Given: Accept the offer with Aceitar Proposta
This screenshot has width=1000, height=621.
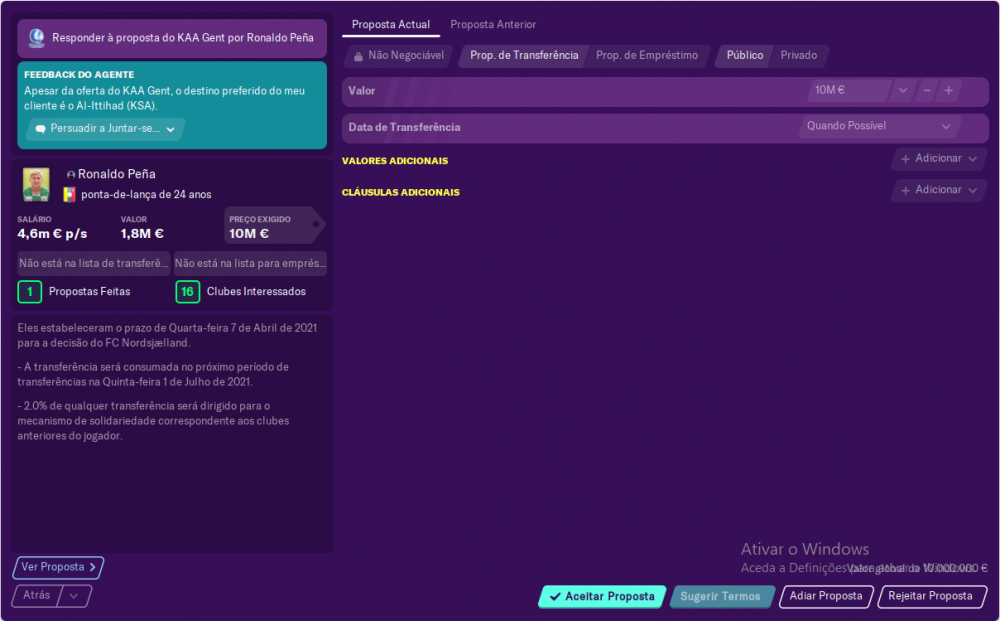Looking at the screenshot, I should tap(602, 596).
